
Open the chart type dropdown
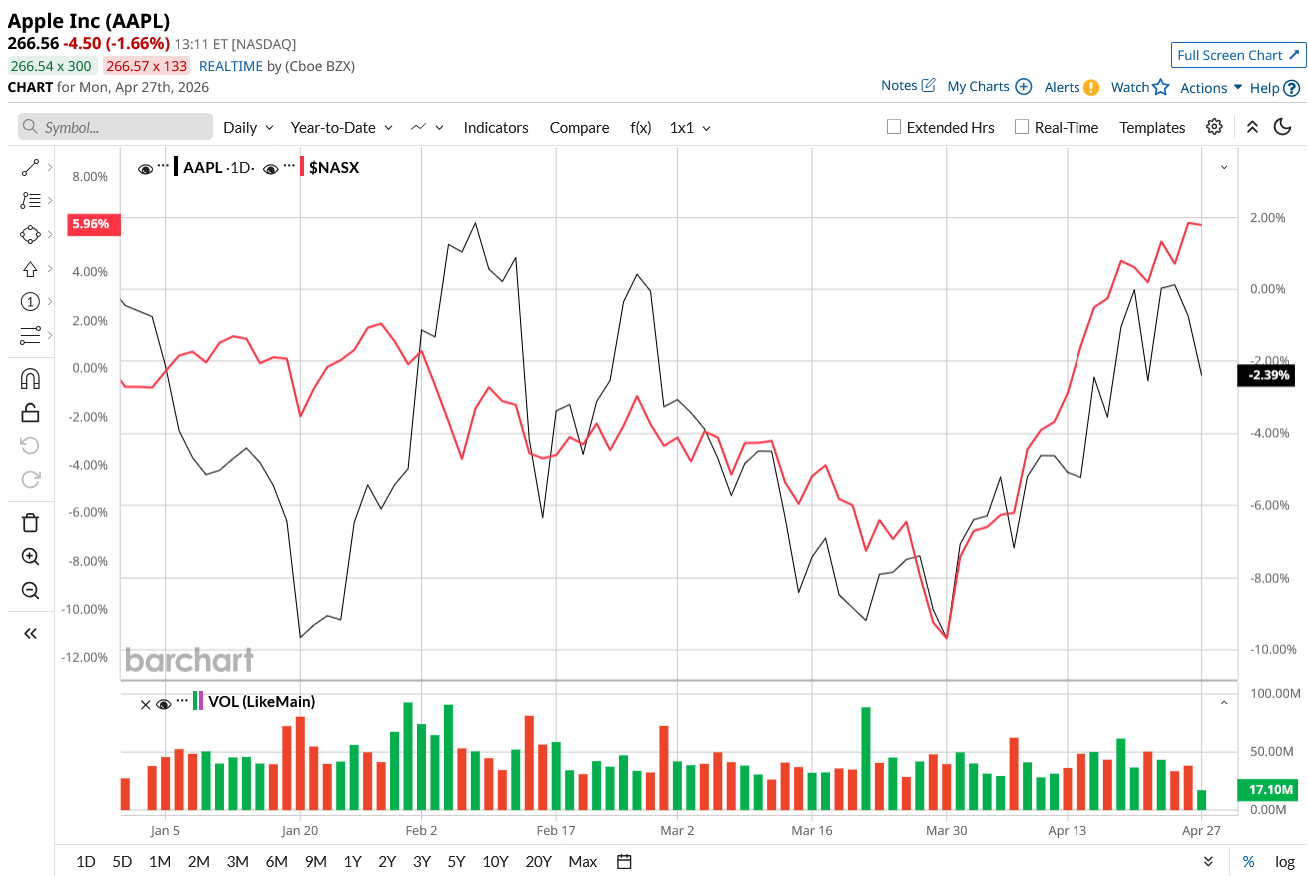(428, 127)
